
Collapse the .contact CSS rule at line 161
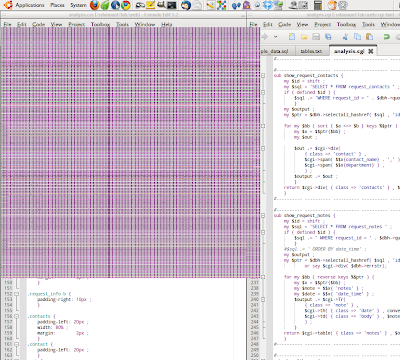[16, 344]
